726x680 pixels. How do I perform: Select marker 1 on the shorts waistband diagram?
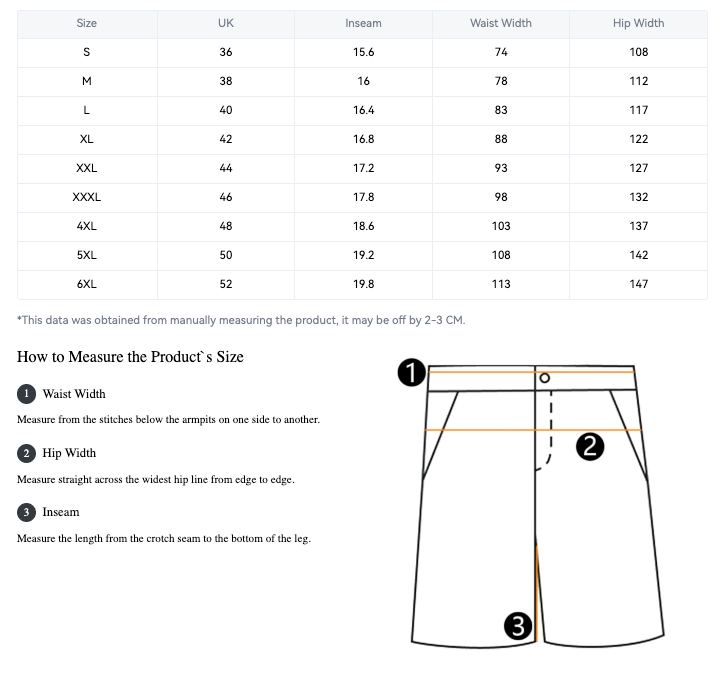click(x=412, y=374)
